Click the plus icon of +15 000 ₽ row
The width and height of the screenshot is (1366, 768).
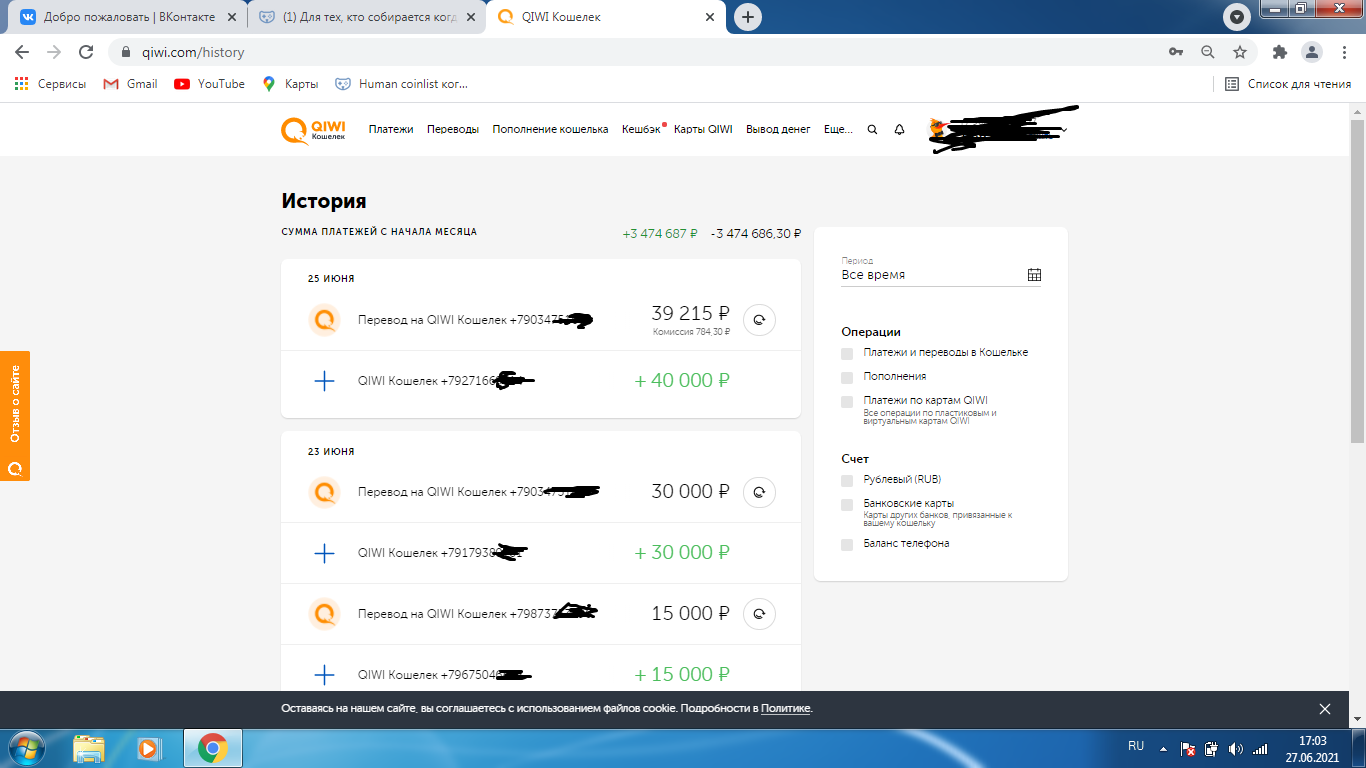324,674
